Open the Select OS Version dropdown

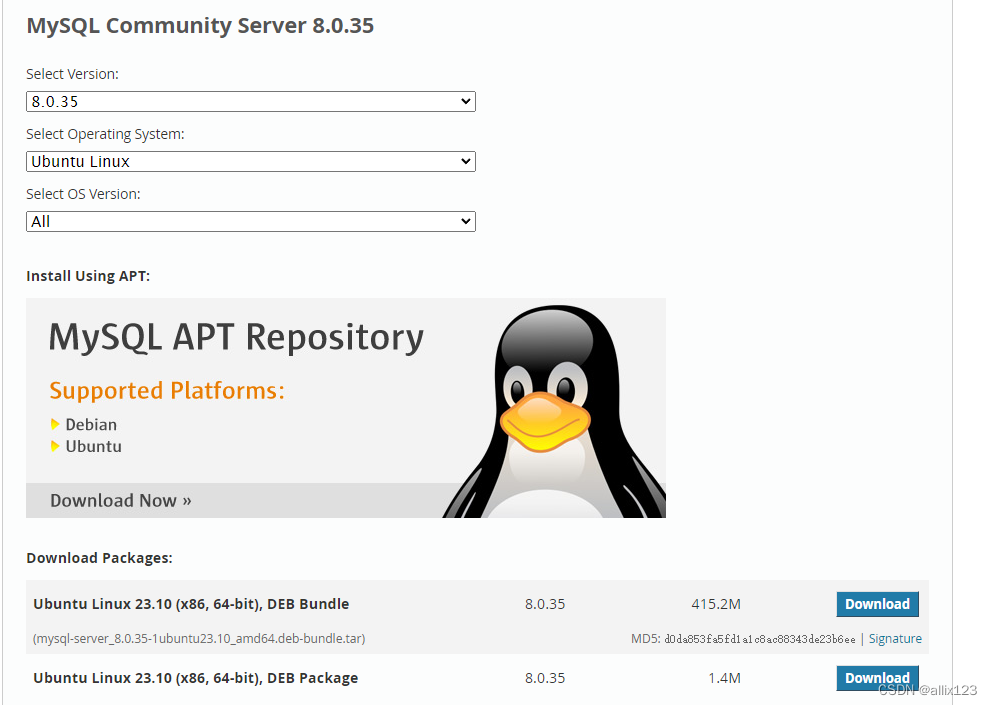tap(250, 221)
